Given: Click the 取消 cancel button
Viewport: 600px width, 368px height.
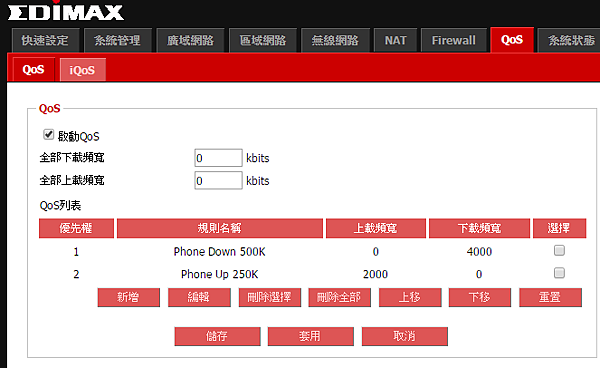Looking at the screenshot, I should pyautogui.click(x=405, y=336).
